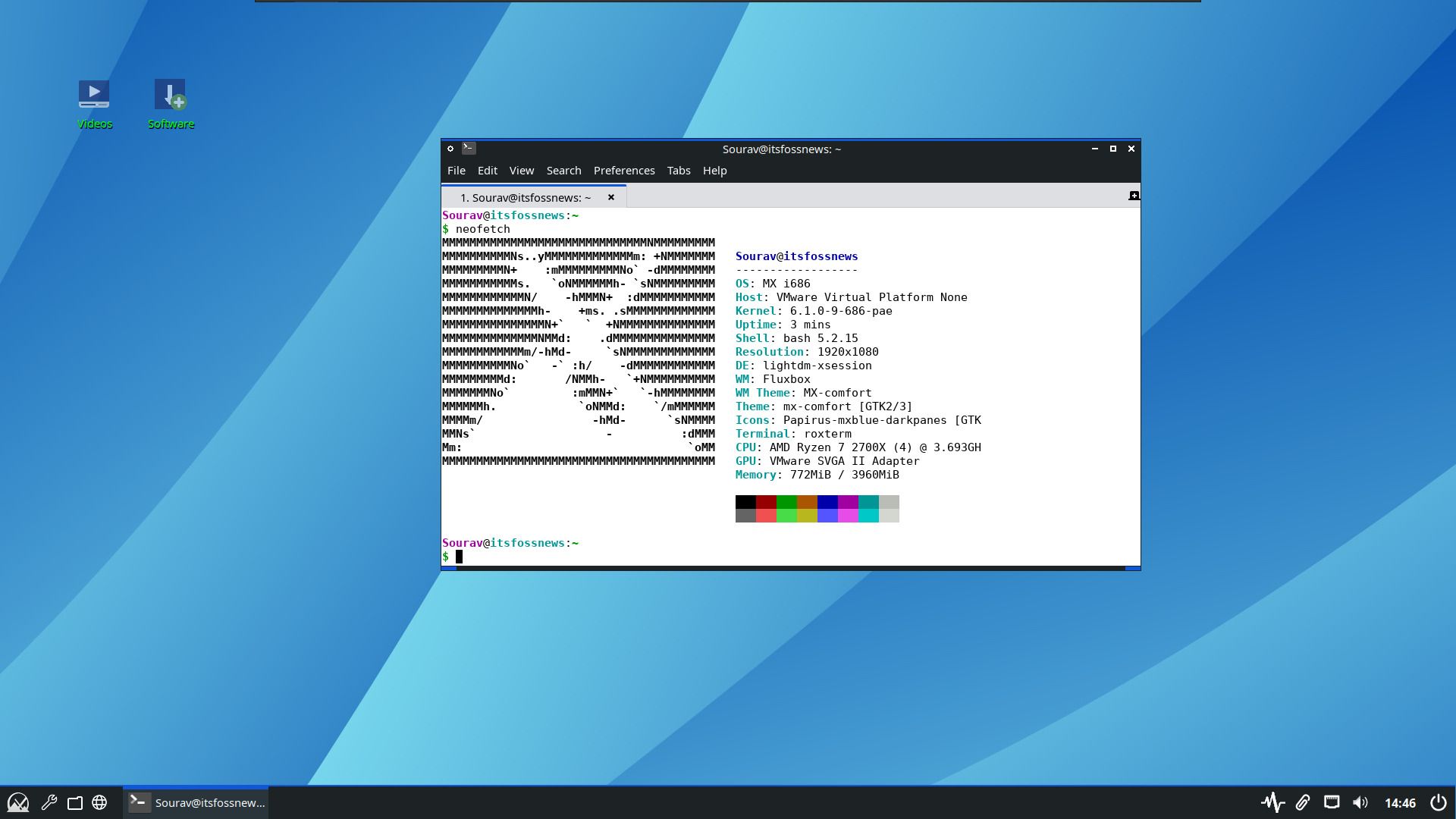Click the 'DE: lightdm-xsession' line
The image size is (1456, 819).
tap(804, 366)
